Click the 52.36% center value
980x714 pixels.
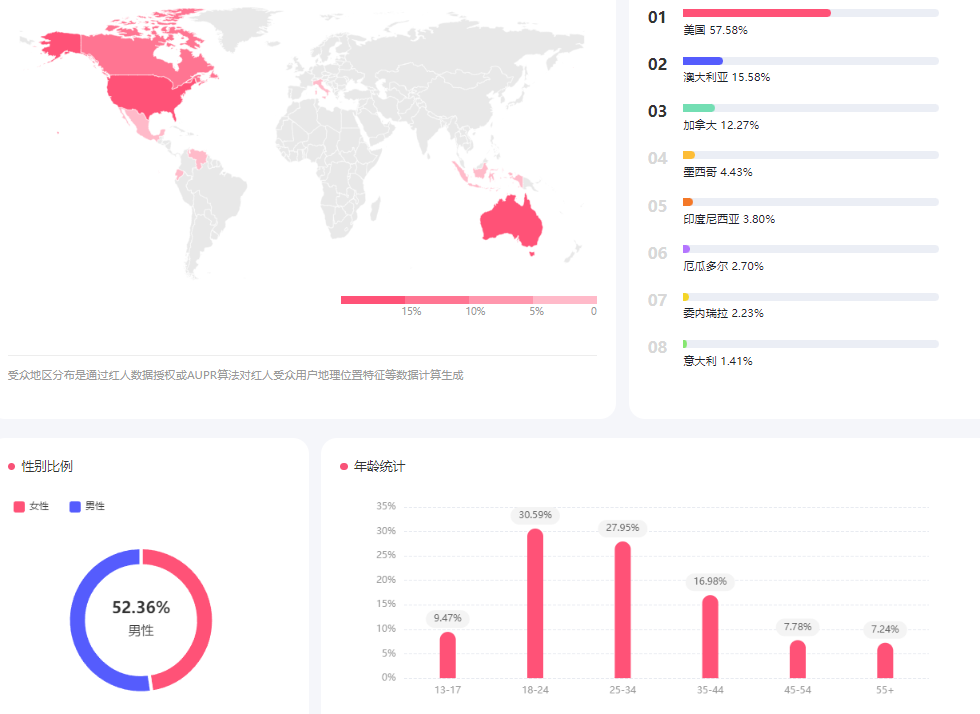(141, 607)
